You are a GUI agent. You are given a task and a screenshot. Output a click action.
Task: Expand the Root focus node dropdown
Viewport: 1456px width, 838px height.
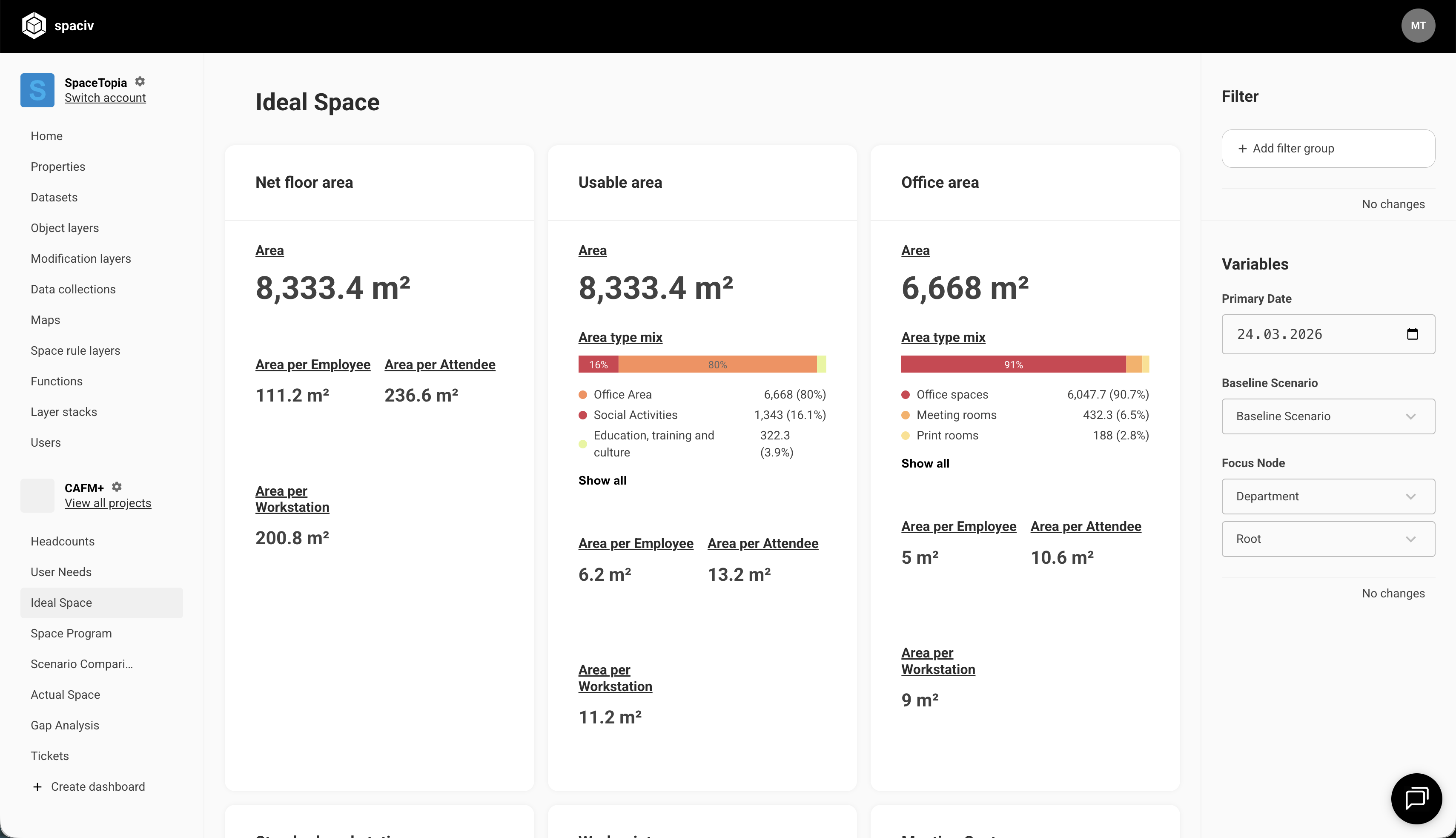pyautogui.click(x=1328, y=539)
